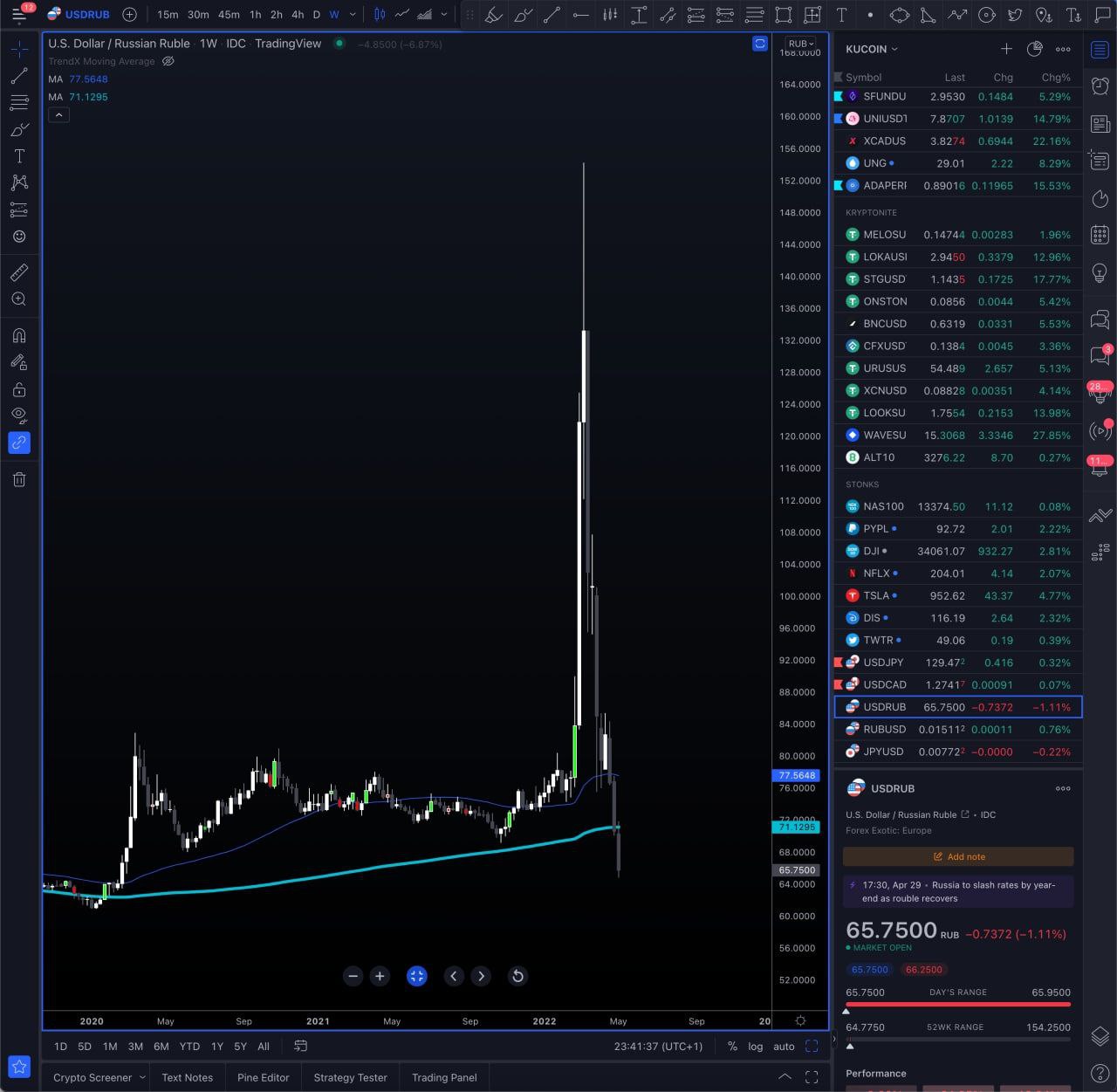Choose the ellipse shape tool
The width and height of the screenshot is (1117, 1092).
pyautogui.click(x=899, y=15)
